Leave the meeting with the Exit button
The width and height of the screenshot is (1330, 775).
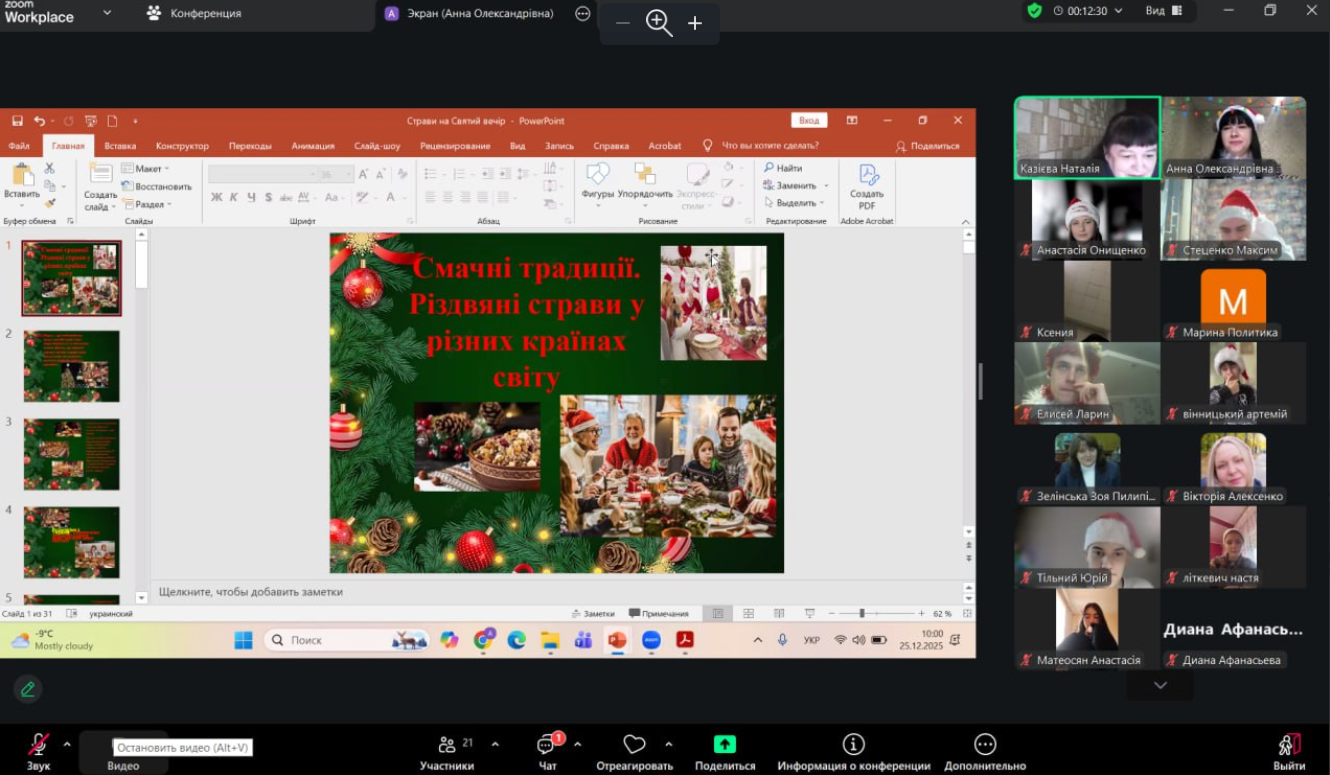(1289, 747)
